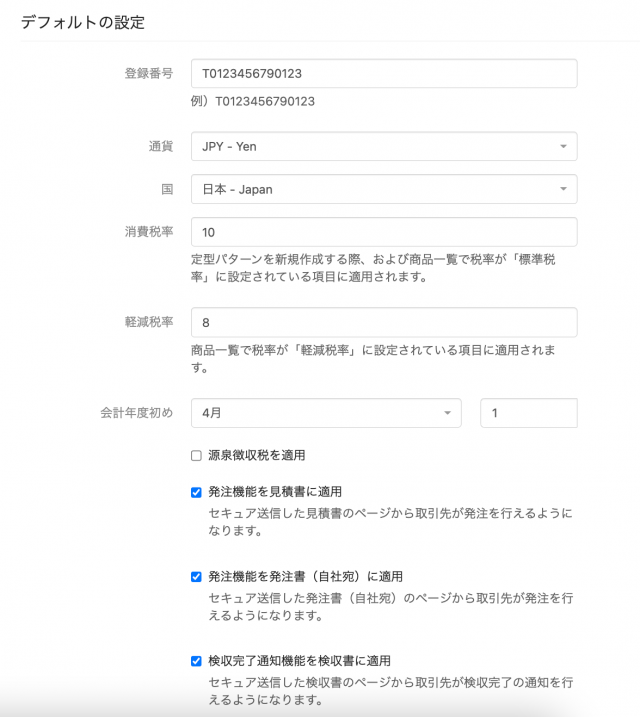This screenshot has height=717, width=640.
Task: Click the example text 例）T0123456790123
Action: tap(253, 102)
